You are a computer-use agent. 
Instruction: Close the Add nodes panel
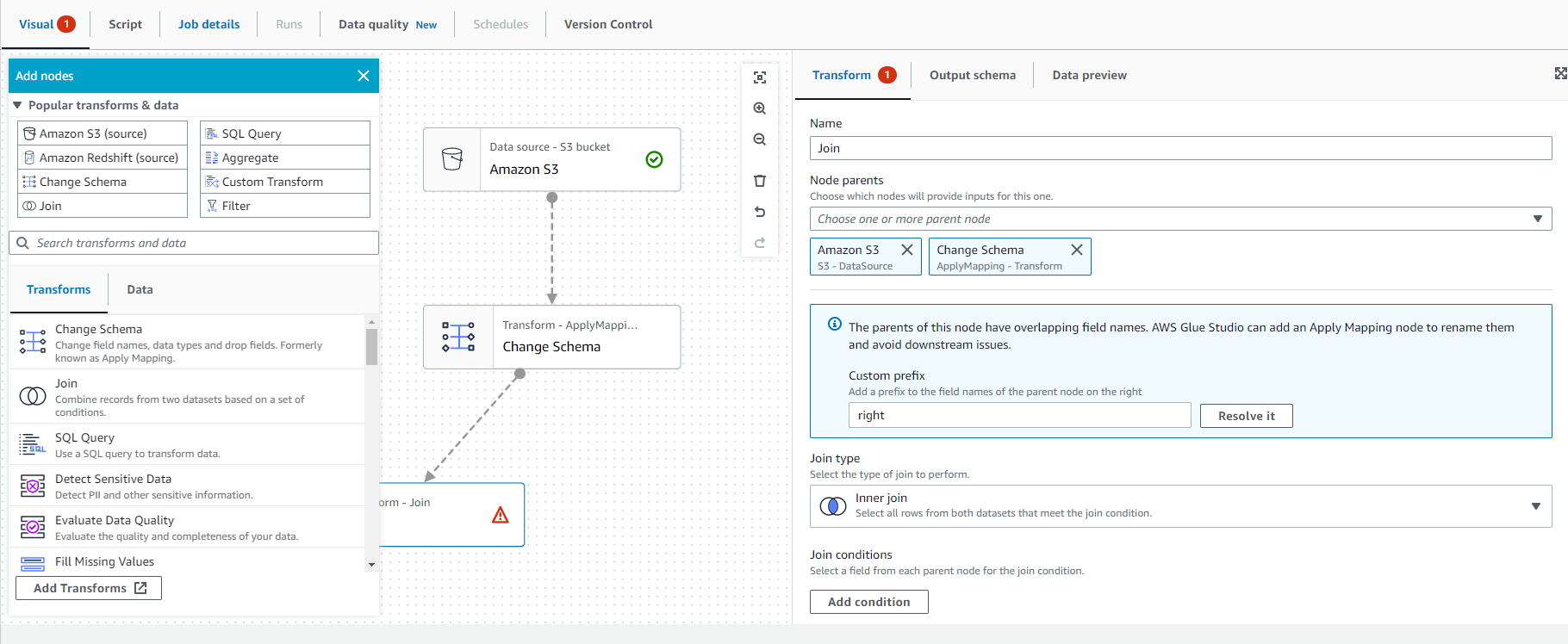pos(364,76)
